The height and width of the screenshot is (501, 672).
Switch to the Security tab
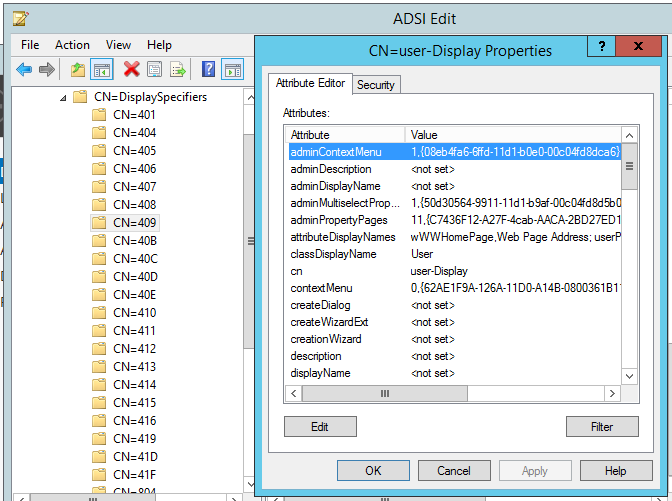coord(376,85)
